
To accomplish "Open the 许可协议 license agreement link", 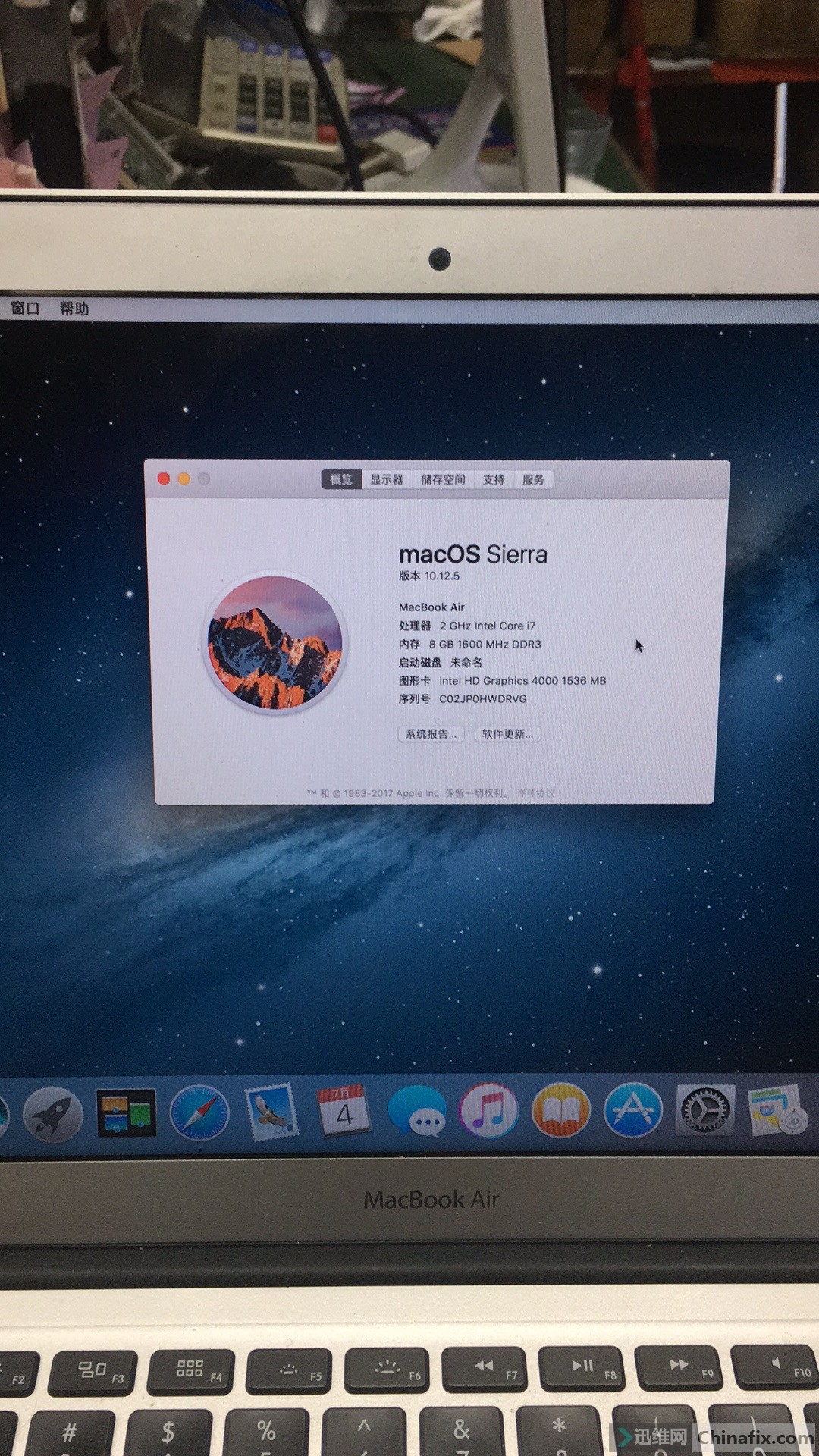I will point(535,793).
